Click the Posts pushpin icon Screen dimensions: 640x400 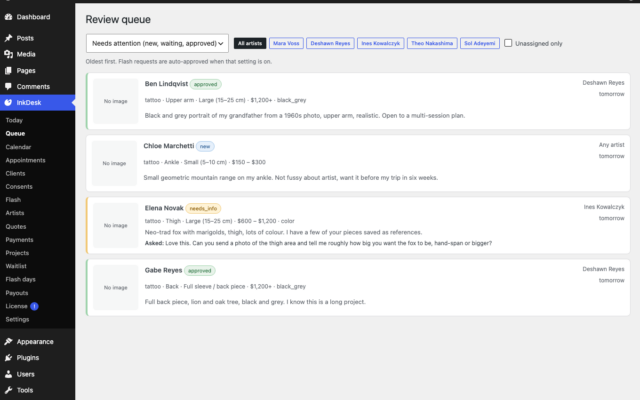(x=8, y=38)
